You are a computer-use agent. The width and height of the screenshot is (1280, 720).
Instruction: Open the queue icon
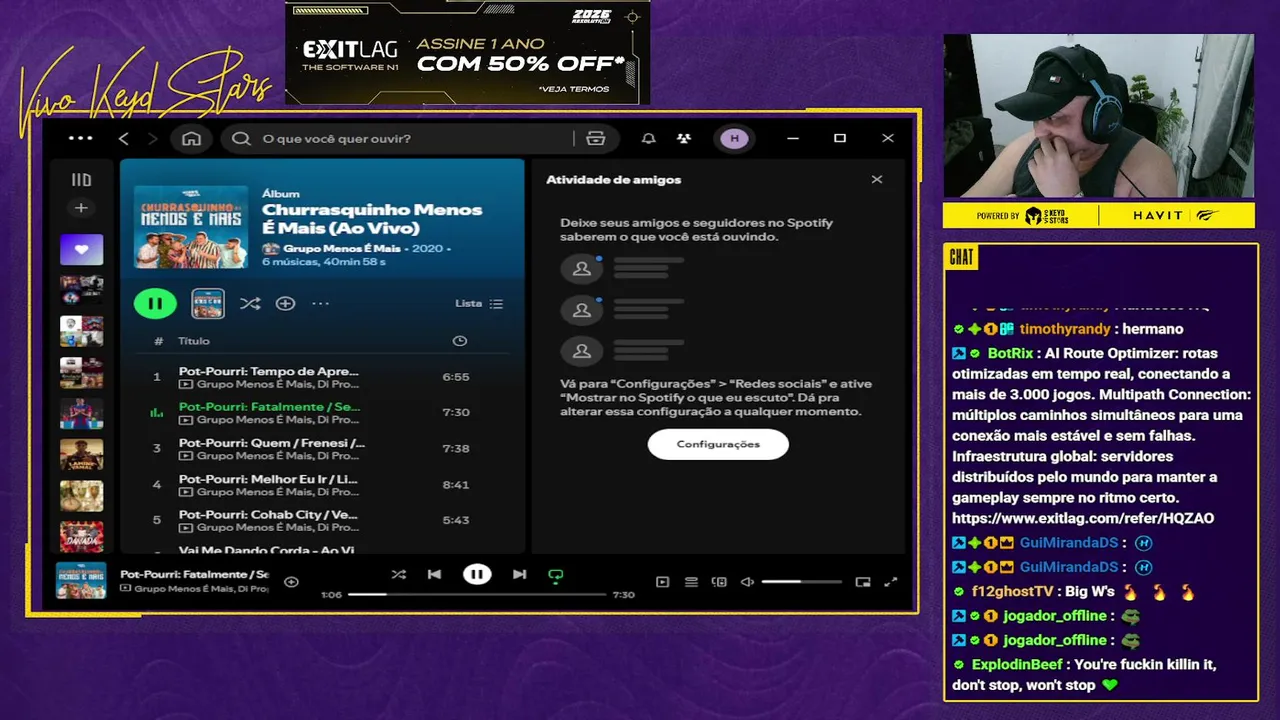click(x=691, y=582)
